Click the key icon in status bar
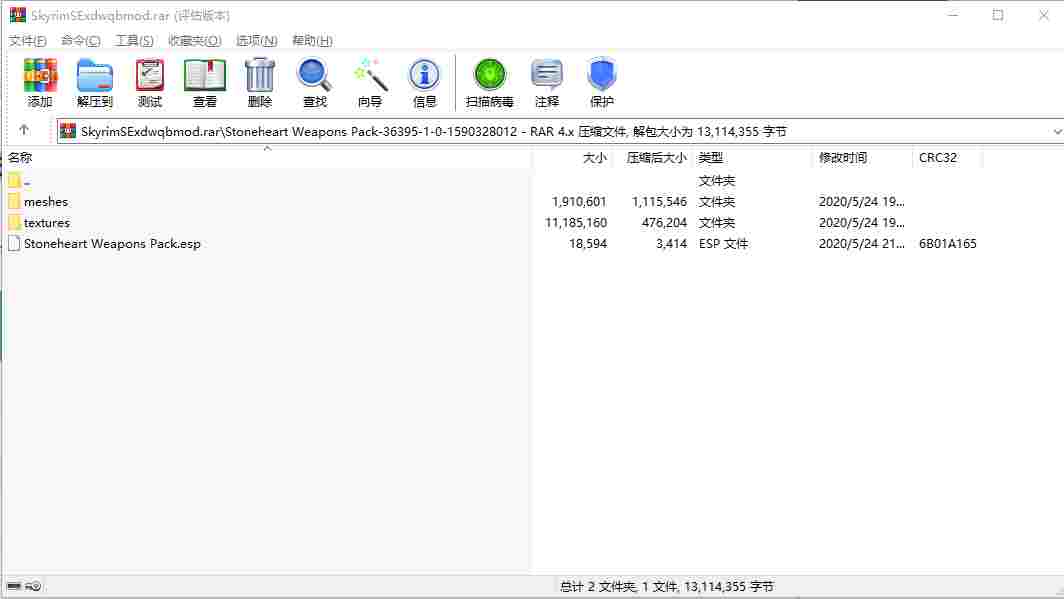This screenshot has width=1064, height=599. (x=34, y=586)
